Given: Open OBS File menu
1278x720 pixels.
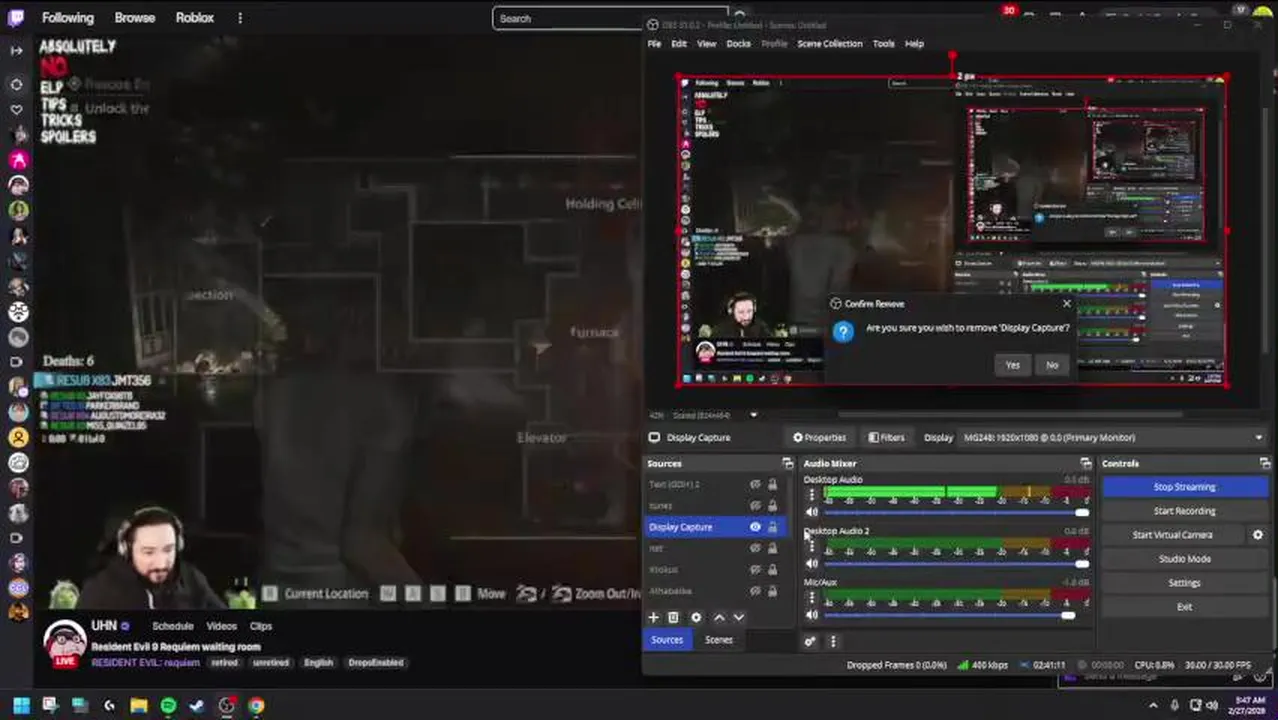Looking at the screenshot, I should click(654, 44).
